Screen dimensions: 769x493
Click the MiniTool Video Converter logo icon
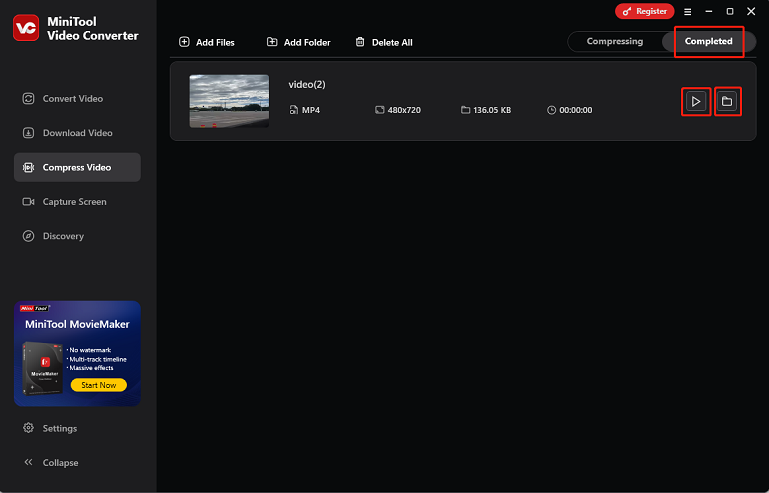pyautogui.click(x=26, y=28)
